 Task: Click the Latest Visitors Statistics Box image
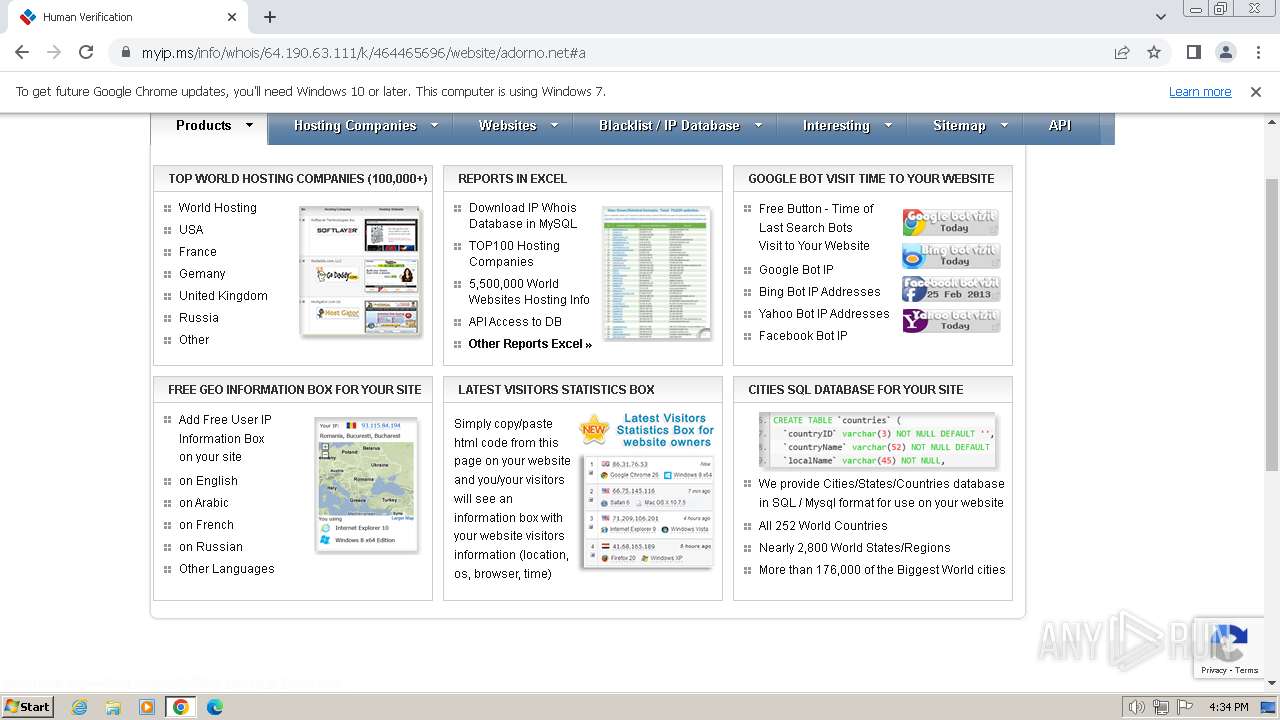point(647,490)
